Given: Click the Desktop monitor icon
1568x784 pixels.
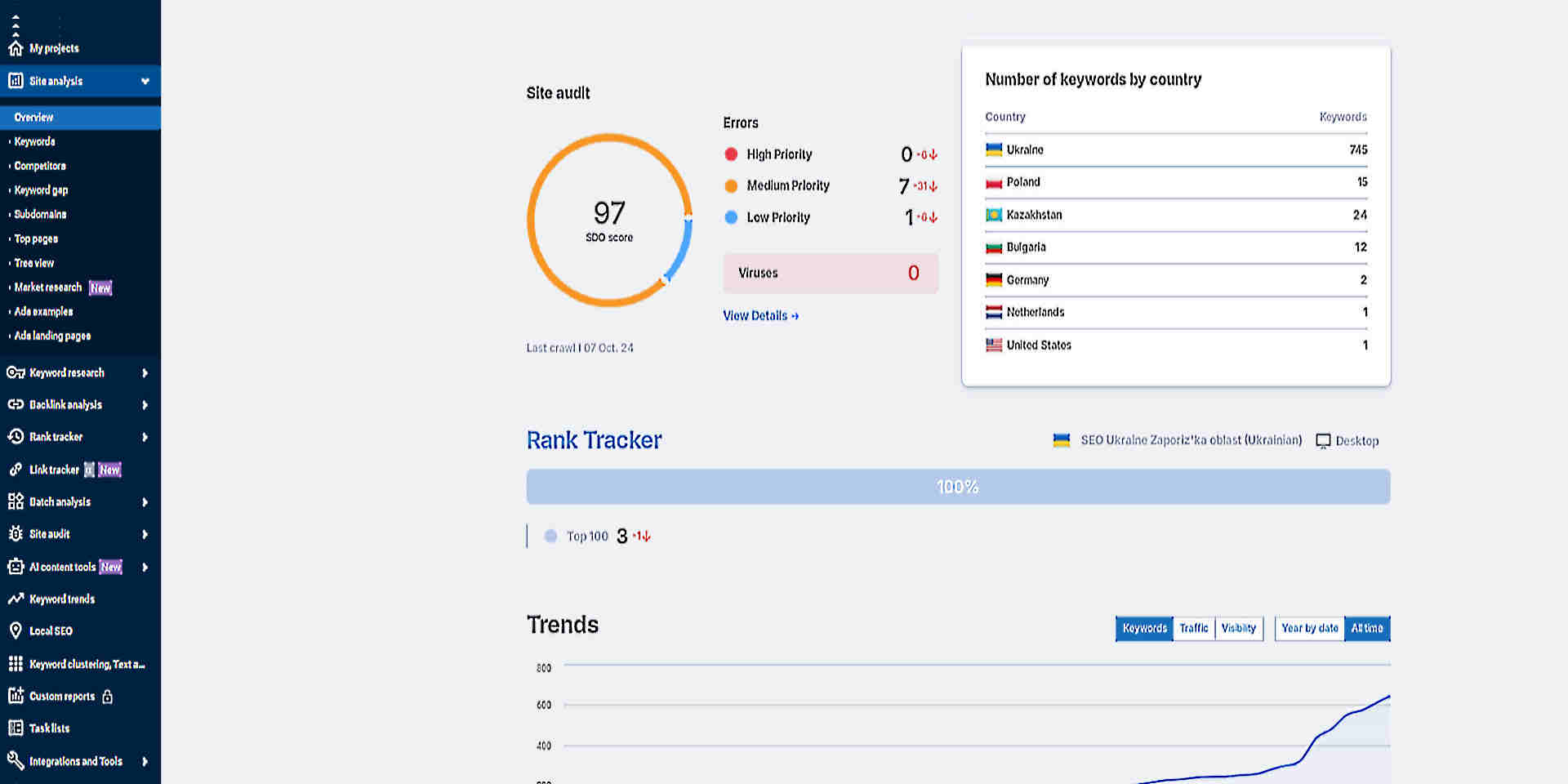Looking at the screenshot, I should [1323, 441].
